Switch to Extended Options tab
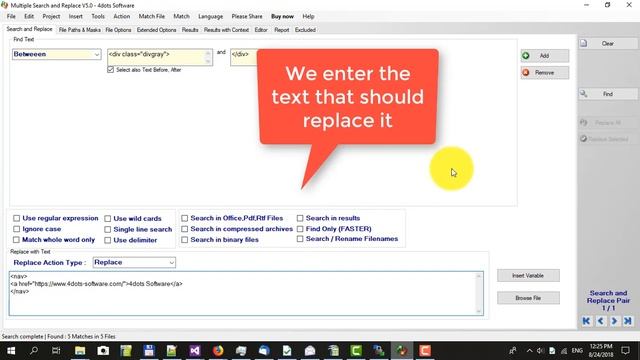640x360 pixels. click(x=156, y=30)
